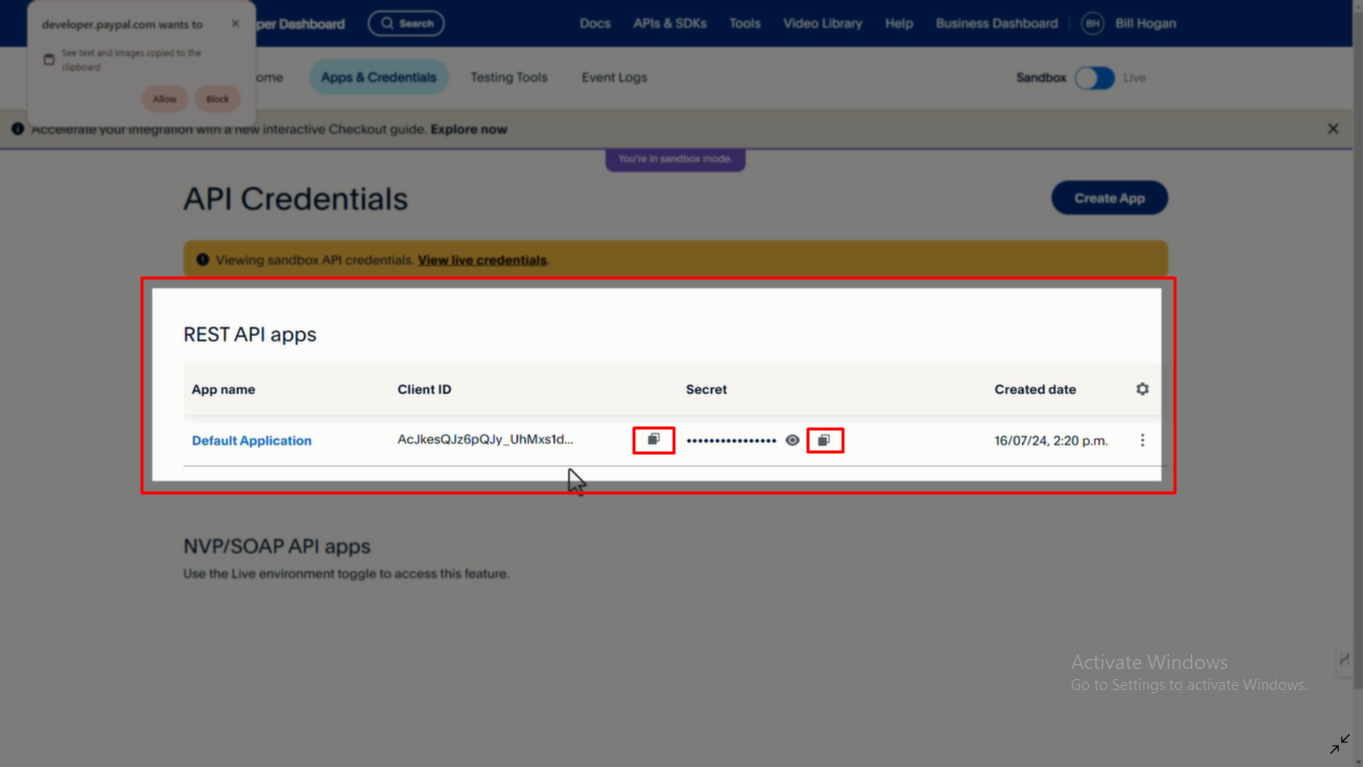The width and height of the screenshot is (1363, 767).
Task: Switch to Event Logs tab
Action: [x=614, y=77]
